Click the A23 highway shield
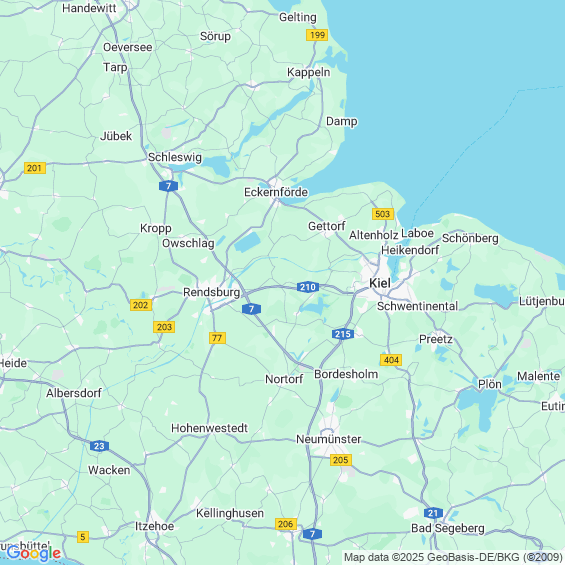Image resolution: width=565 pixels, height=565 pixels. [99, 446]
